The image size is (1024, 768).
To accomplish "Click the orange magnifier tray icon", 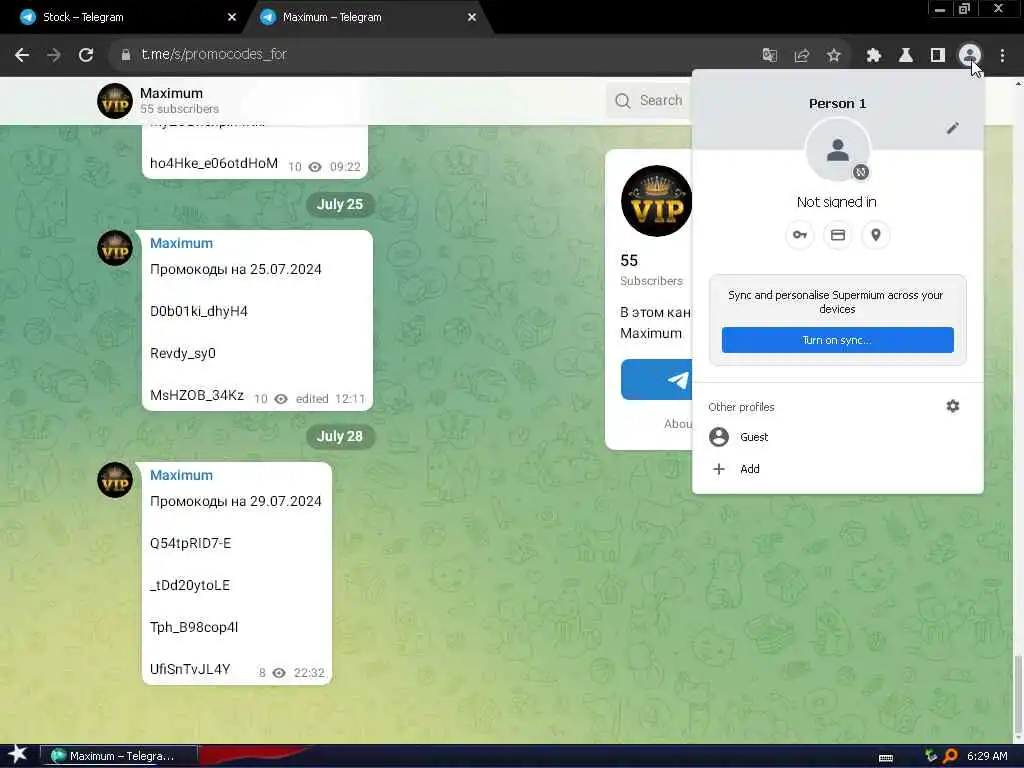I will (951, 756).
